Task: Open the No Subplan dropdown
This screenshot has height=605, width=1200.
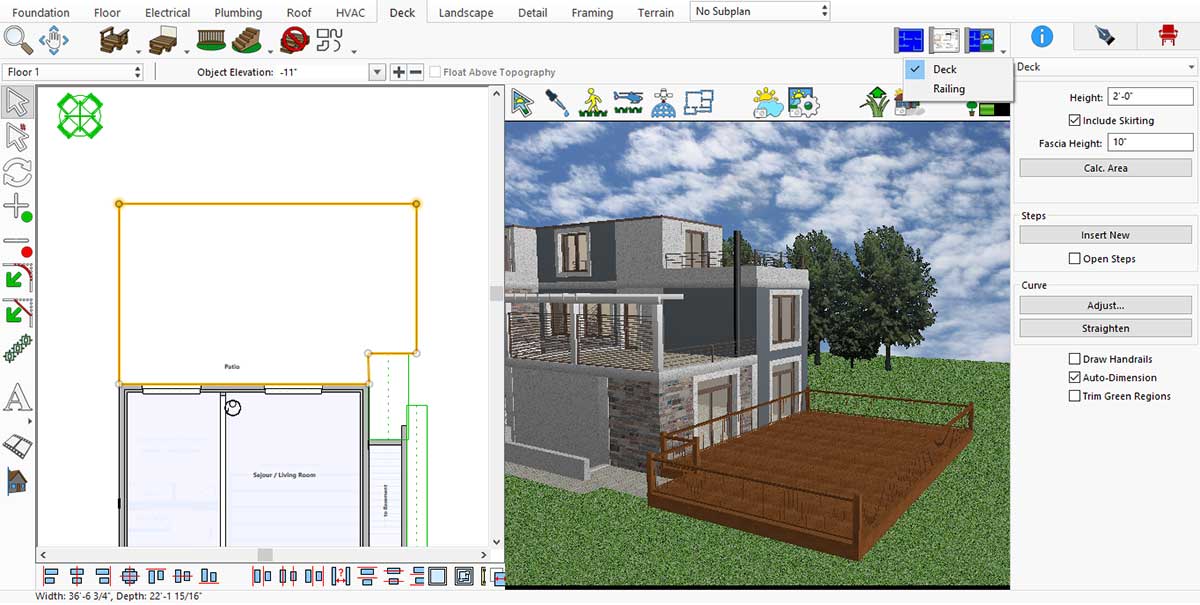Action: pos(760,12)
